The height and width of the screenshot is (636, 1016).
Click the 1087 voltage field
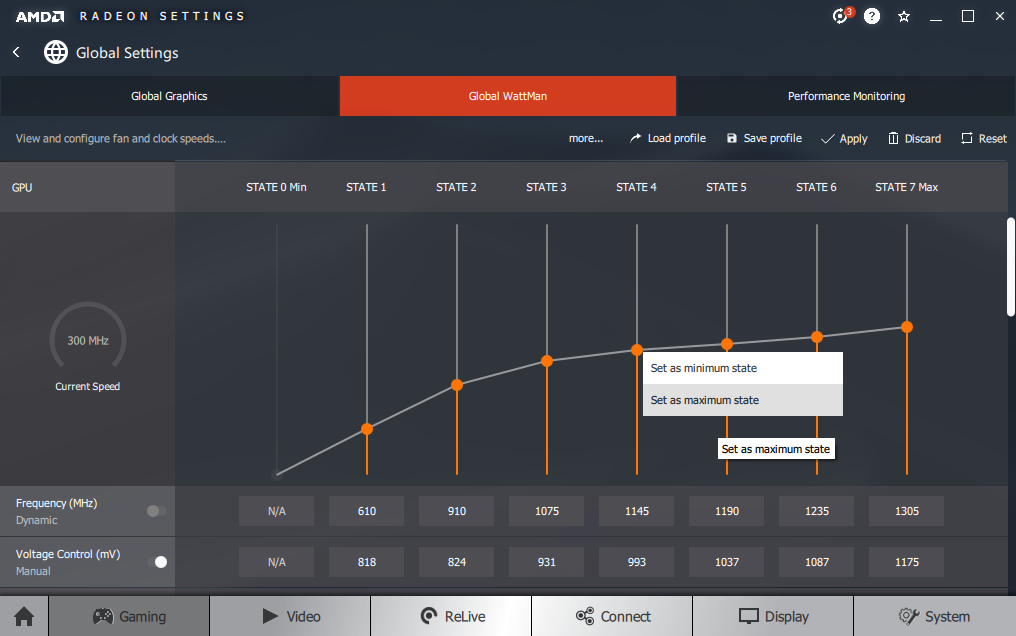pos(817,562)
